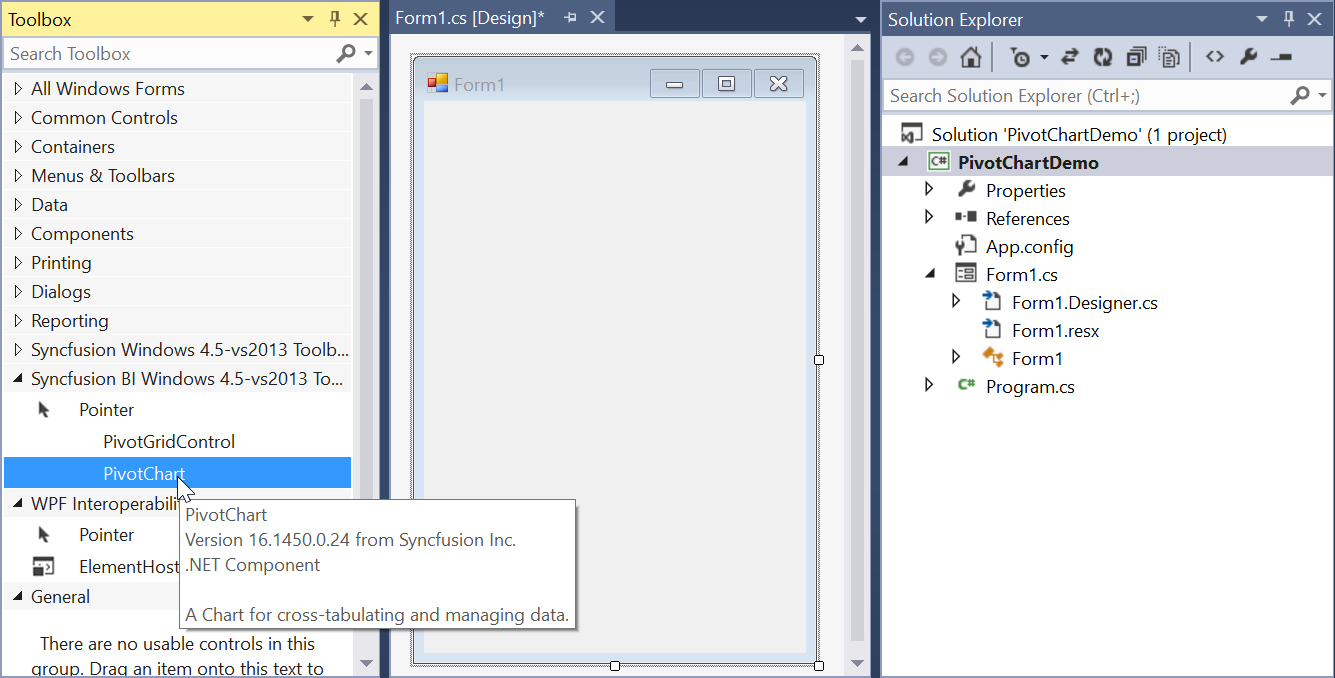The image size is (1335, 678).
Task: Click the Pending Changes Filter clock icon
Action: pyautogui.click(x=1020, y=57)
